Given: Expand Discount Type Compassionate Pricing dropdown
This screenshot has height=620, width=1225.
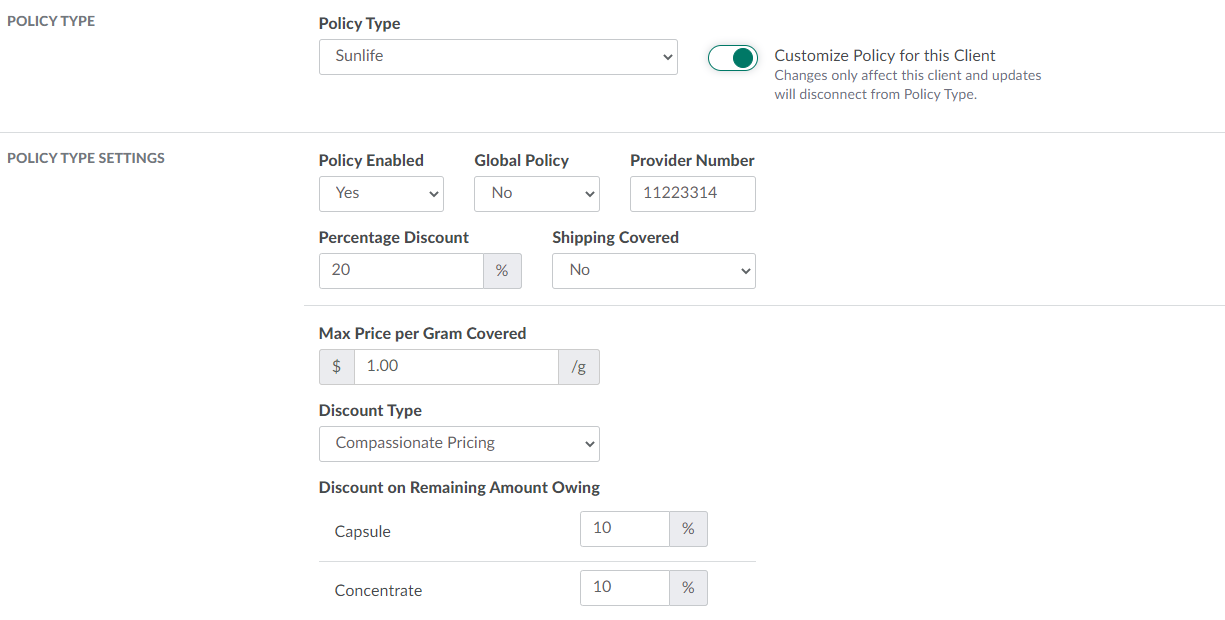Looking at the screenshot, I should tap(459, 444).
